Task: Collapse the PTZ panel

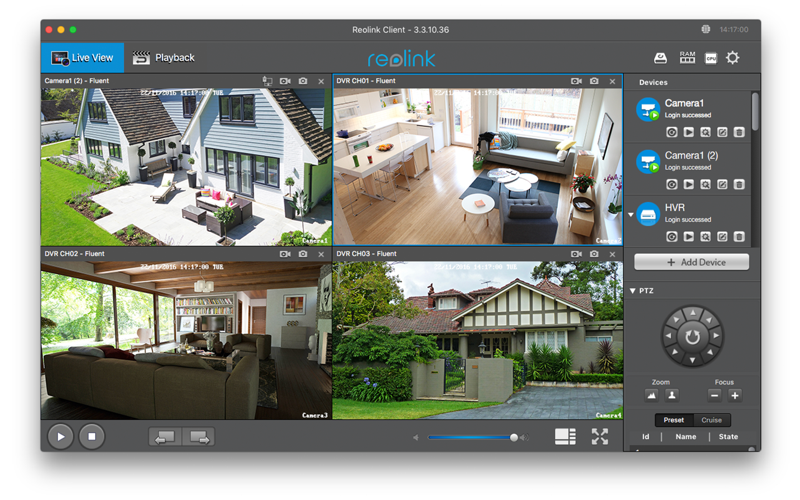Action: point(633,291)
